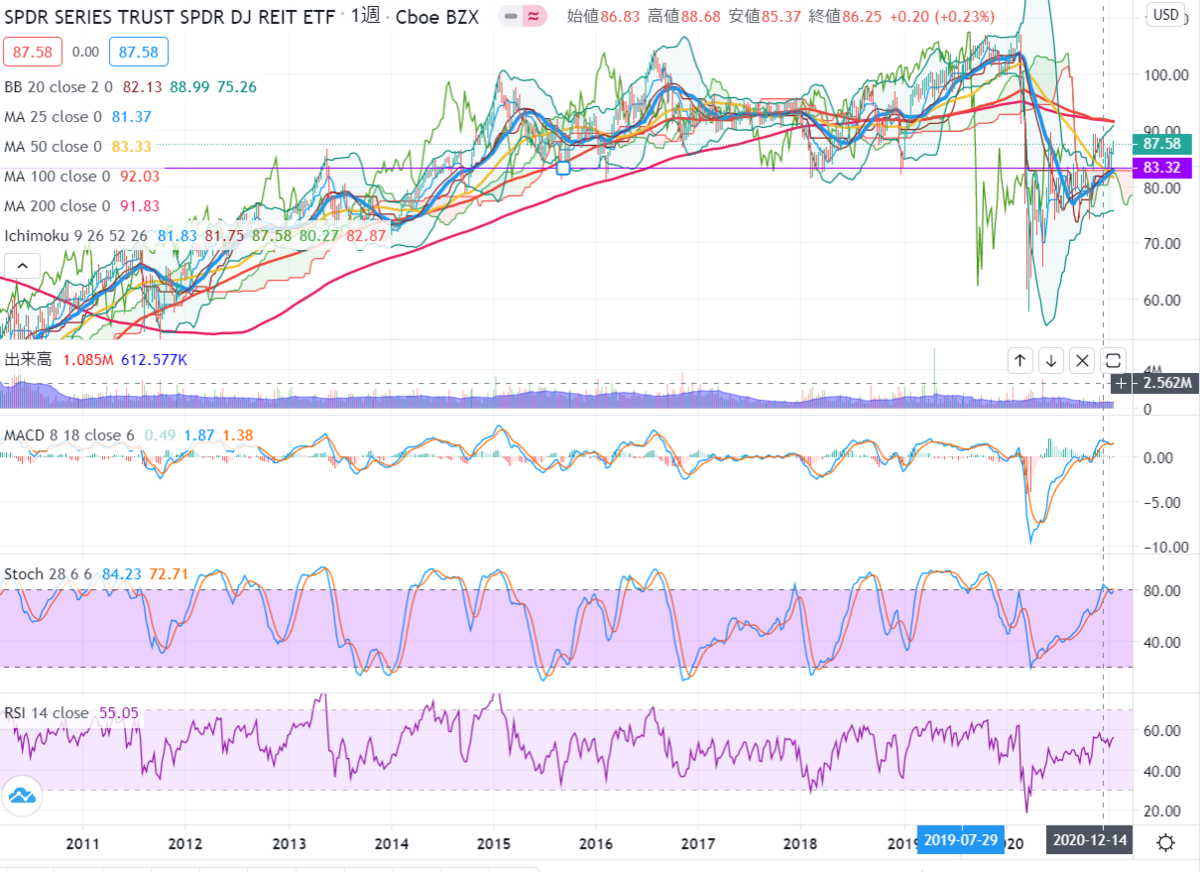Image resolution: width=1200 pixels, height=872 pixels.
Task: Change the 1週 chart interval
Action: coord(364,16)
